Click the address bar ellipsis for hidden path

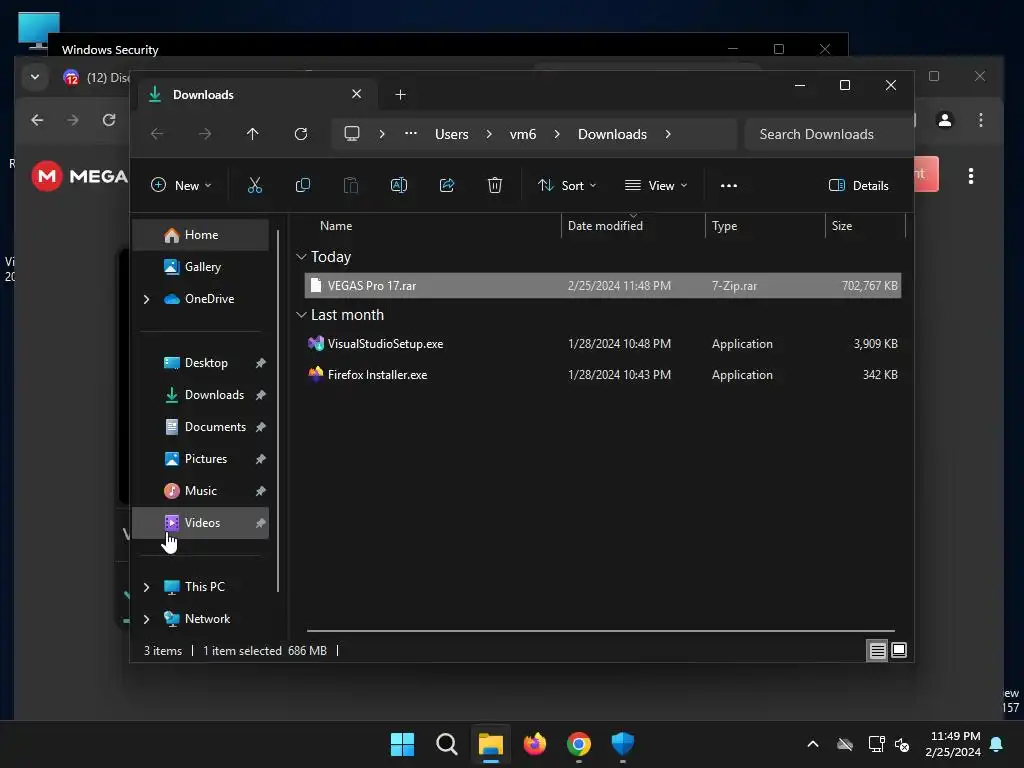[411, 133]
